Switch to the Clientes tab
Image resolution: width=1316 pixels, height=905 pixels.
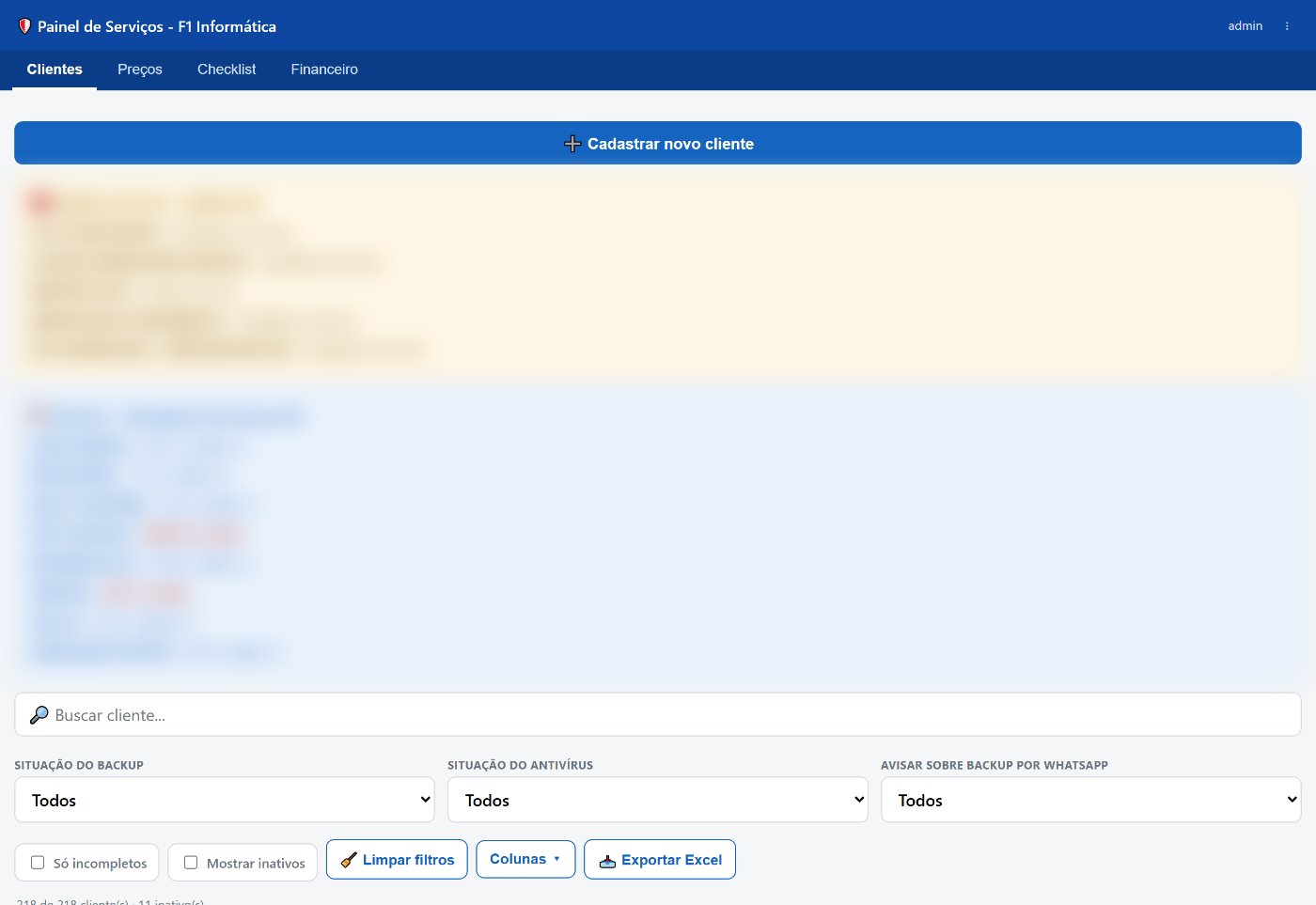pos(55,70)
